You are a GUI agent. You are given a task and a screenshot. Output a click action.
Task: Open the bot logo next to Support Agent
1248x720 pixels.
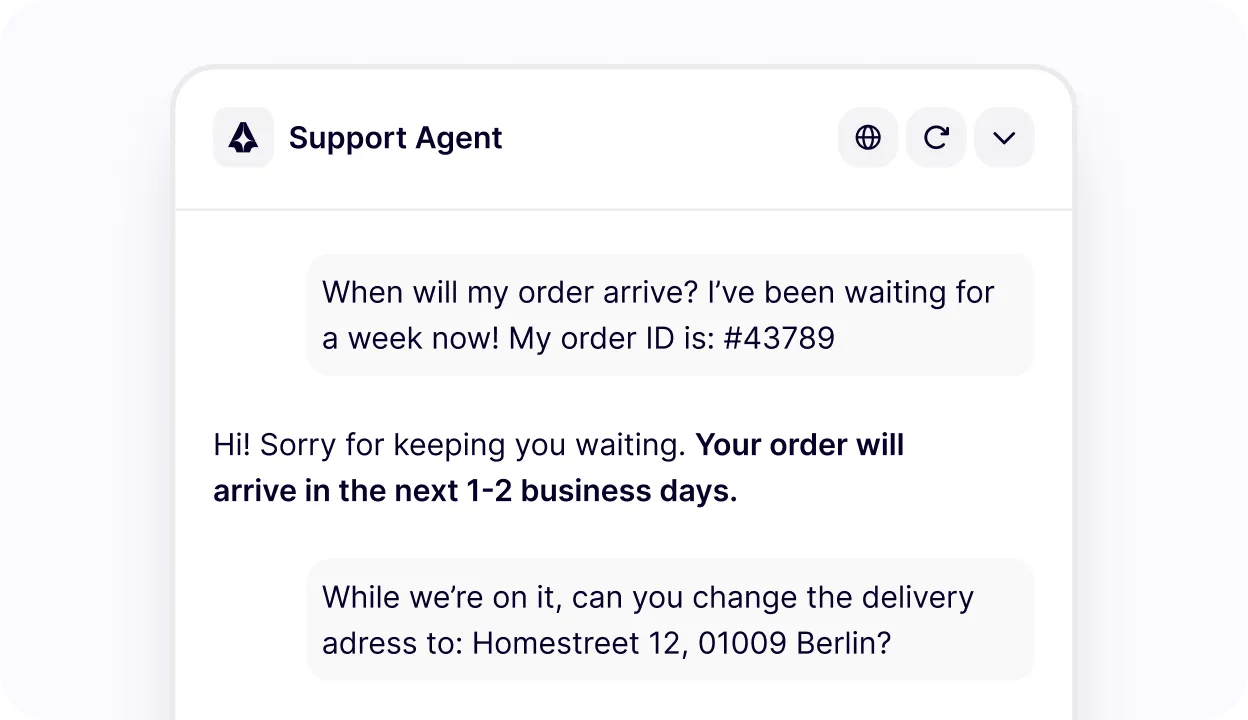pyautogui.click(x=243, y=137)
